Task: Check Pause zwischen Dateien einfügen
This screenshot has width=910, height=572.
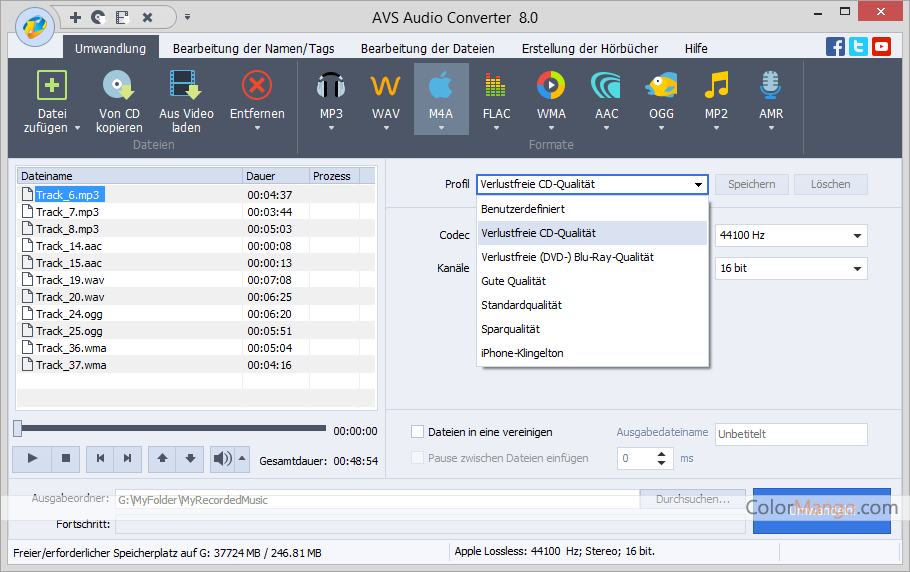Action: click(x=417, y=458)
